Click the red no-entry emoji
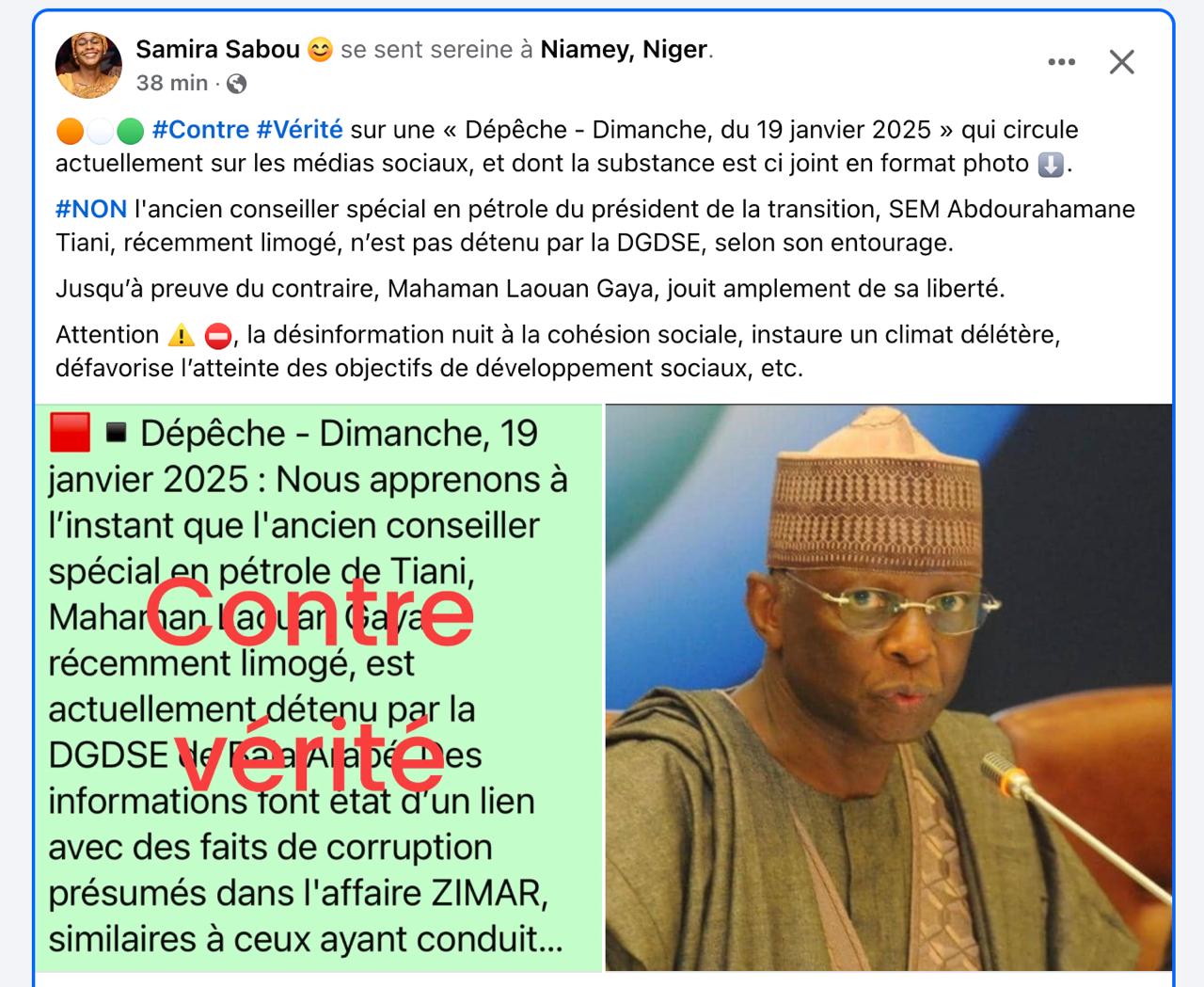1204x987 pixels. coord(217,336)
